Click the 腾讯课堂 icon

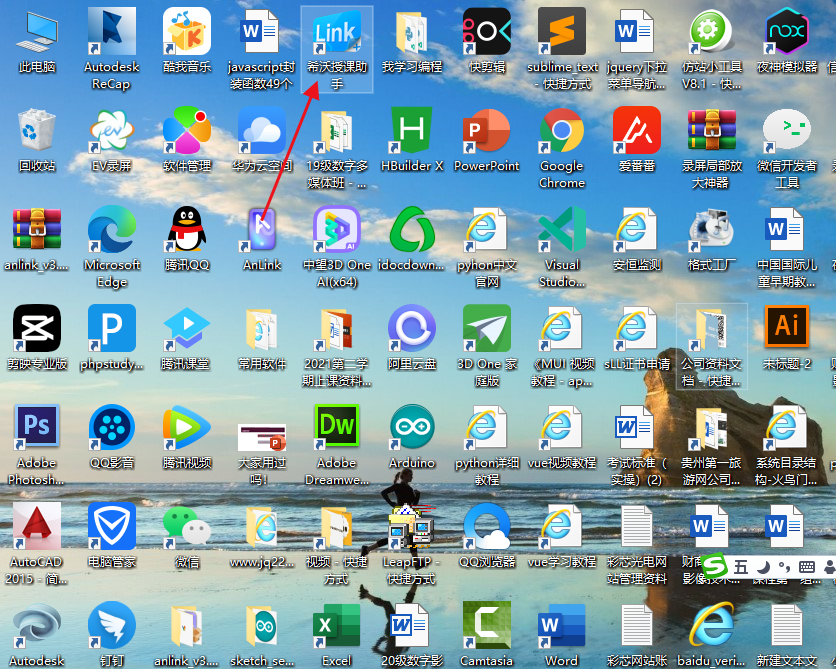click(187, 328)
